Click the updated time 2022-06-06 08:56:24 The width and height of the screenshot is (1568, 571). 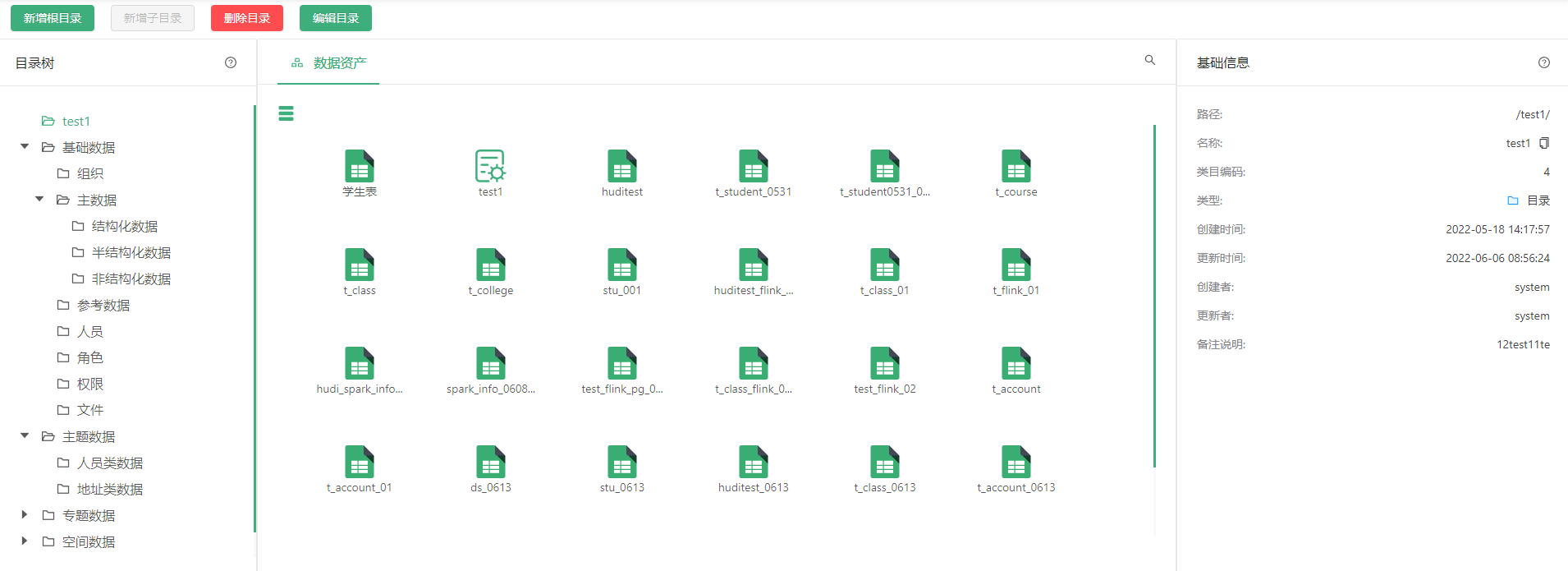pos(1497,258)
